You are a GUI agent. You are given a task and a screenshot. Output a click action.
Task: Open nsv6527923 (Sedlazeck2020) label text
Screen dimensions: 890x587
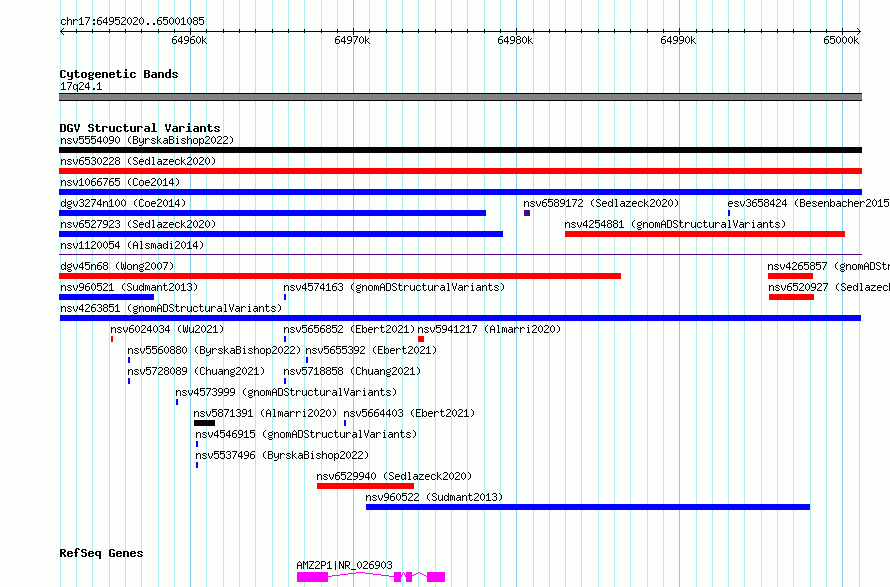pos(138,224)
